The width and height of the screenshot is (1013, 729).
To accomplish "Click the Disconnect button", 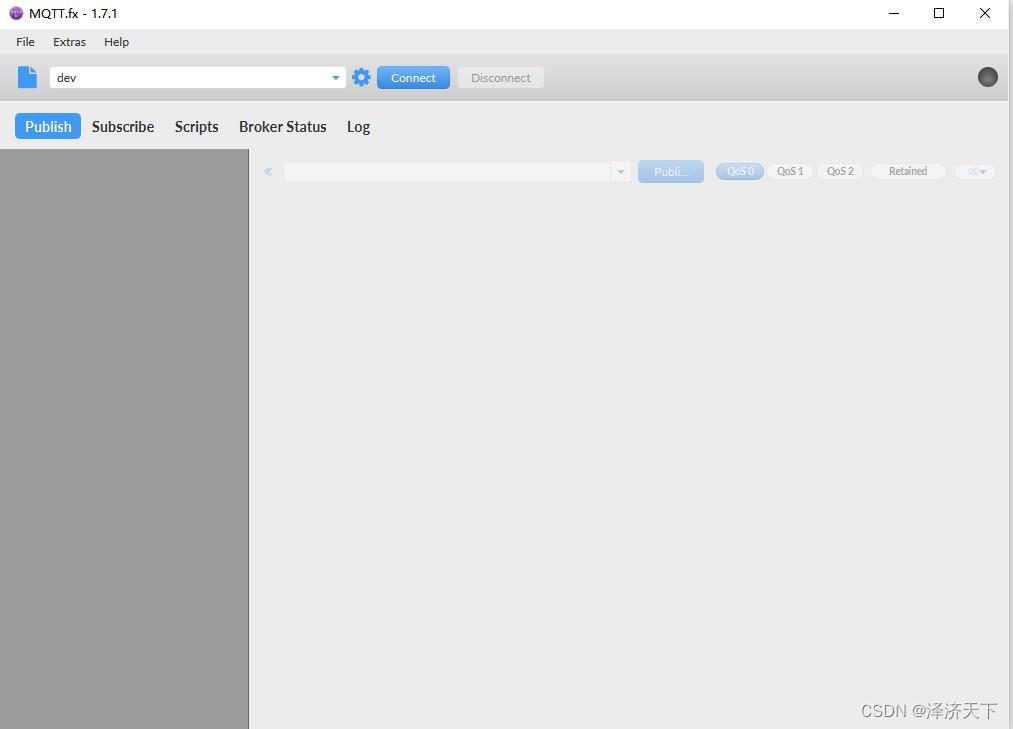I will pyautogui.click(x=501, y=78).
